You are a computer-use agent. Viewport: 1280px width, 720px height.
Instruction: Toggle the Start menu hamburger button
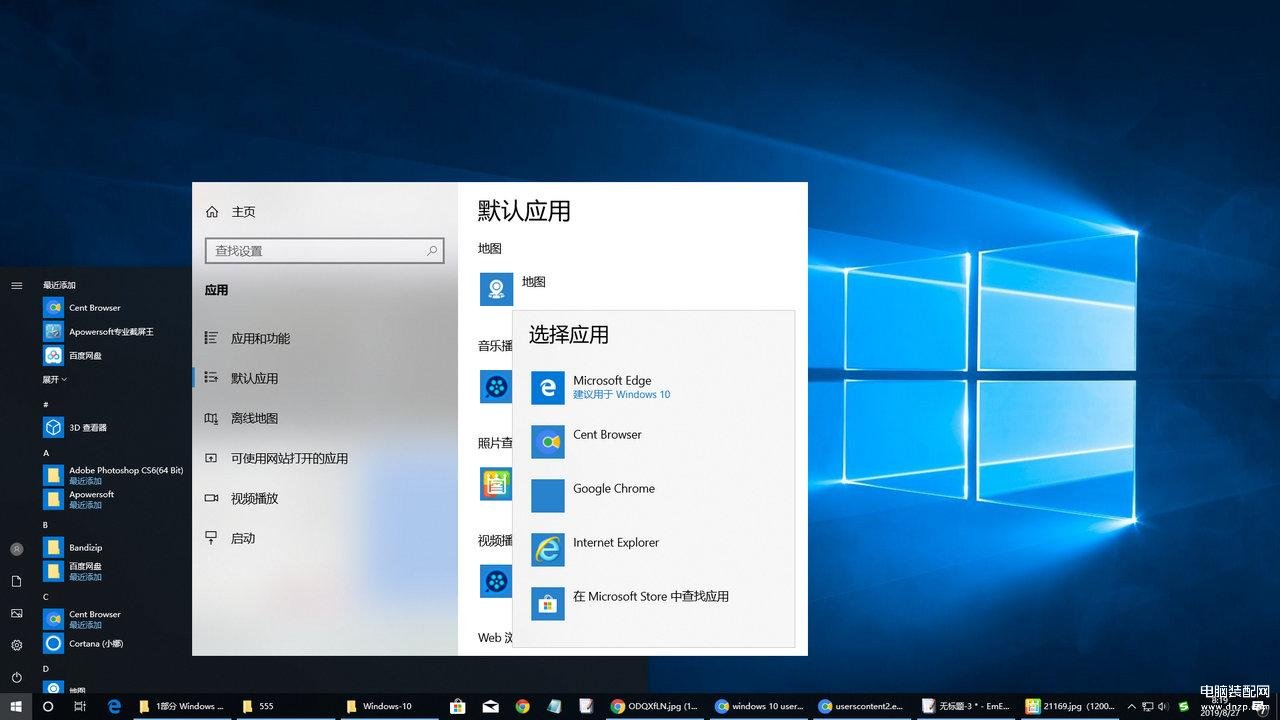16,285
